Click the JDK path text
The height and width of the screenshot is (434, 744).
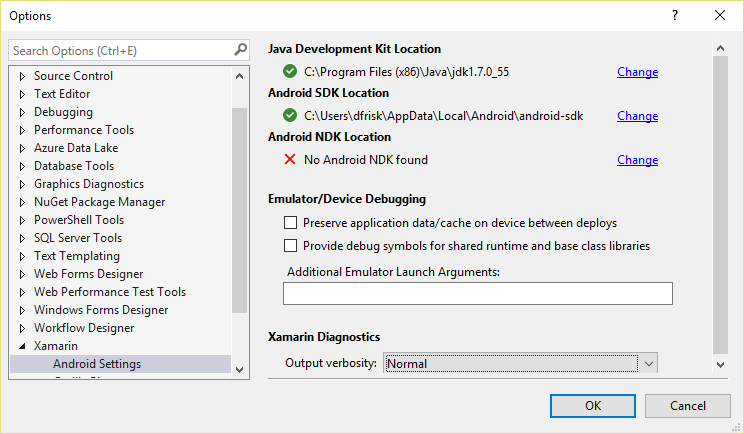[x=407, y=72]
